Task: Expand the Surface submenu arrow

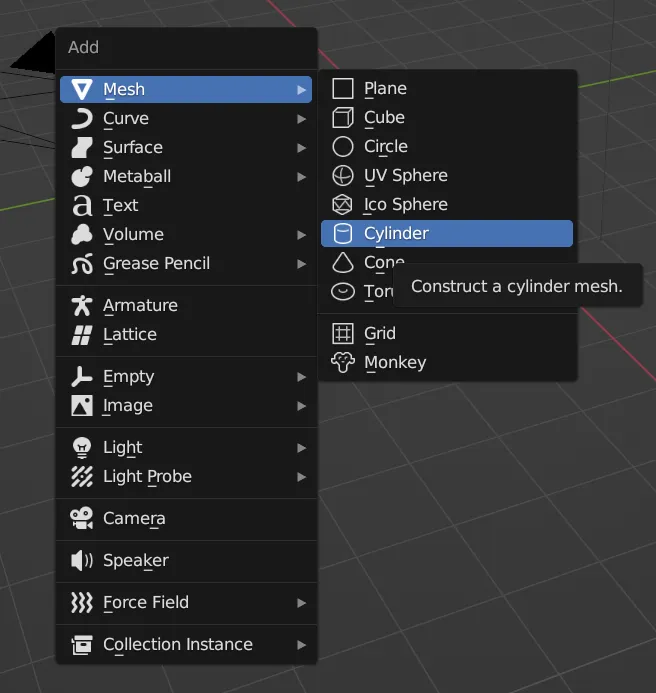Action: tap(301, 148)
